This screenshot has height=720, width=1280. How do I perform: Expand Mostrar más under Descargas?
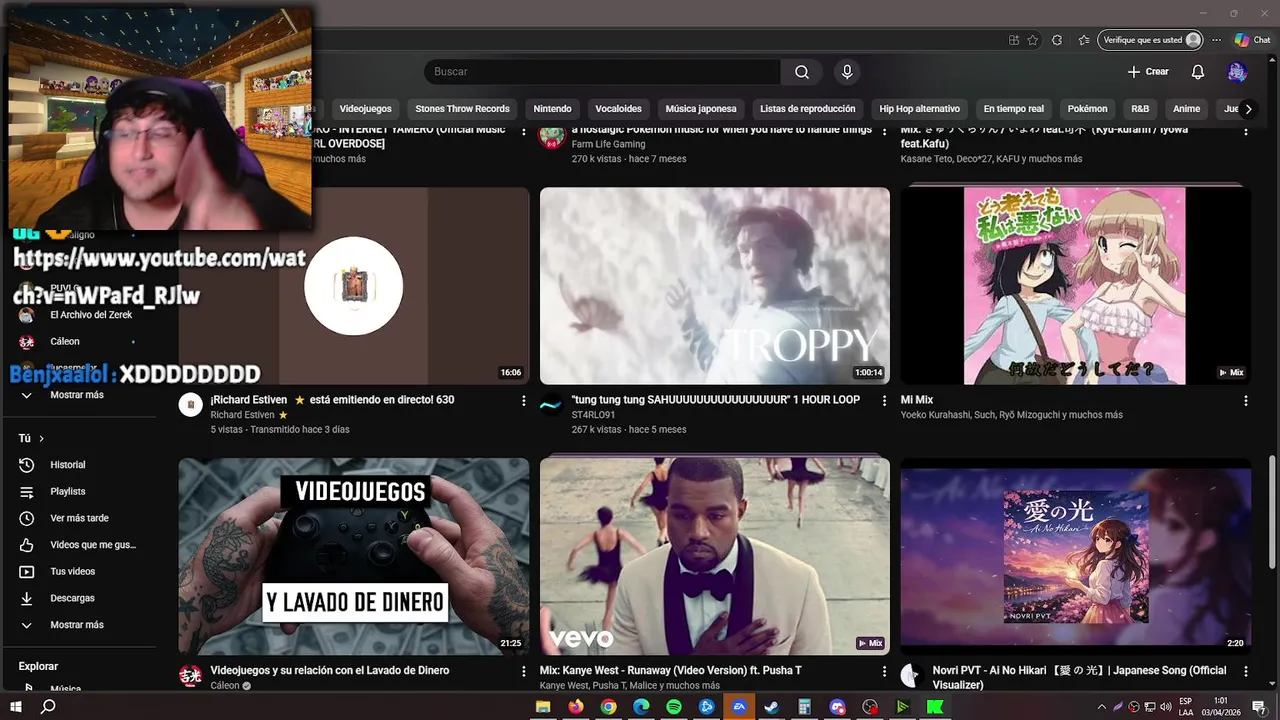click(78, 625)
